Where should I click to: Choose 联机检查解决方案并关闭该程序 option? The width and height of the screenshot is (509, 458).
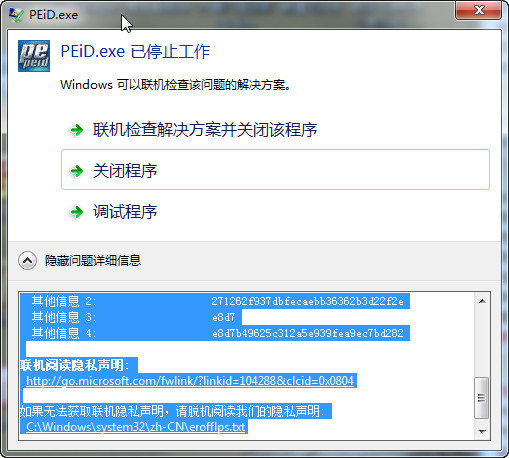(x=275, y=130)
